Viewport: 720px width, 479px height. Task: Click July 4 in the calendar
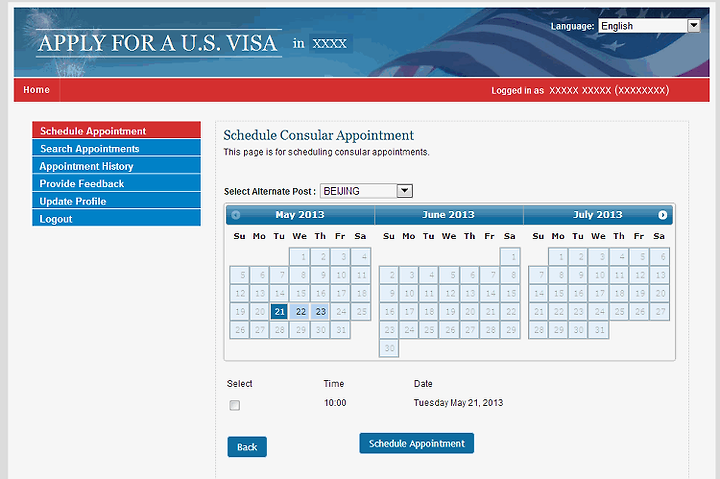(620, 257)
